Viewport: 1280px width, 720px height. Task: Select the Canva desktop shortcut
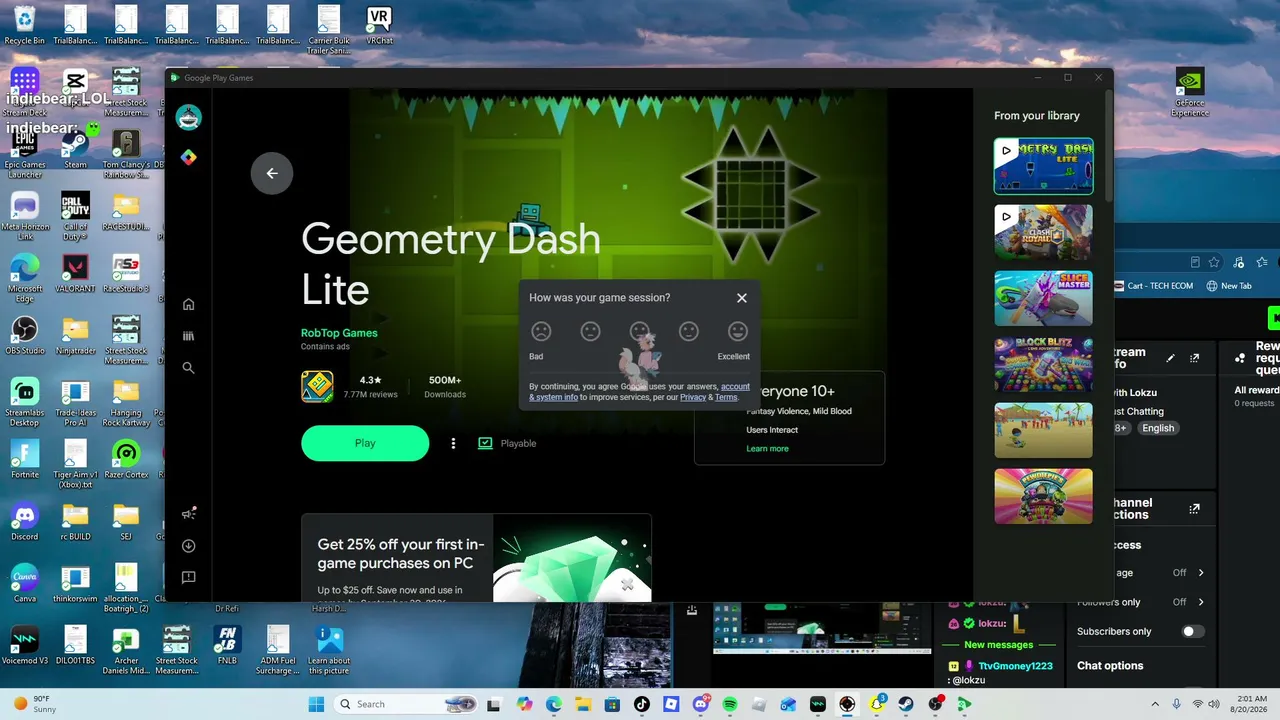25,584
